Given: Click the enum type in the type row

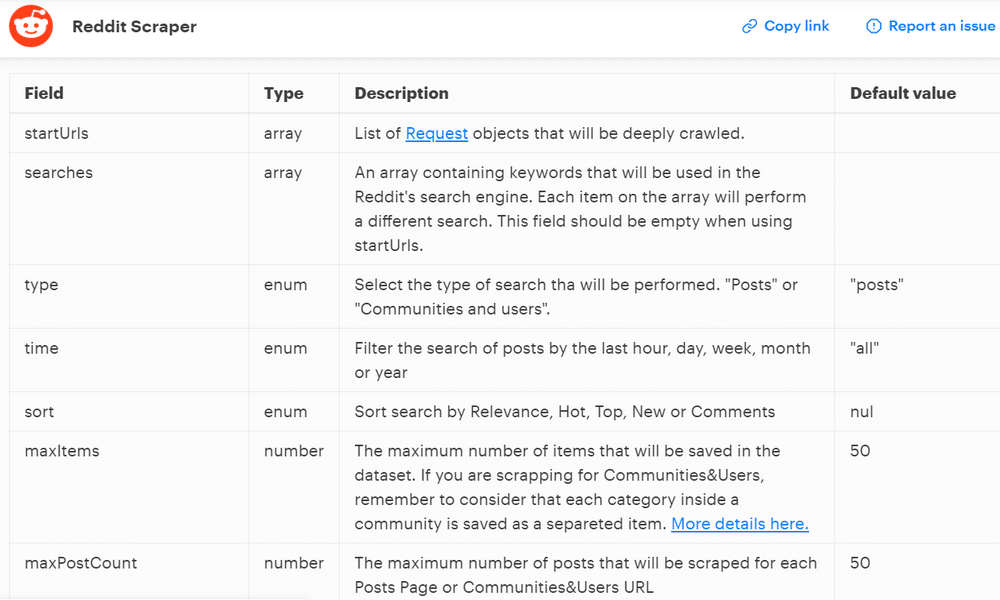Looking at the screenshot, I should [x=286, y=284].
